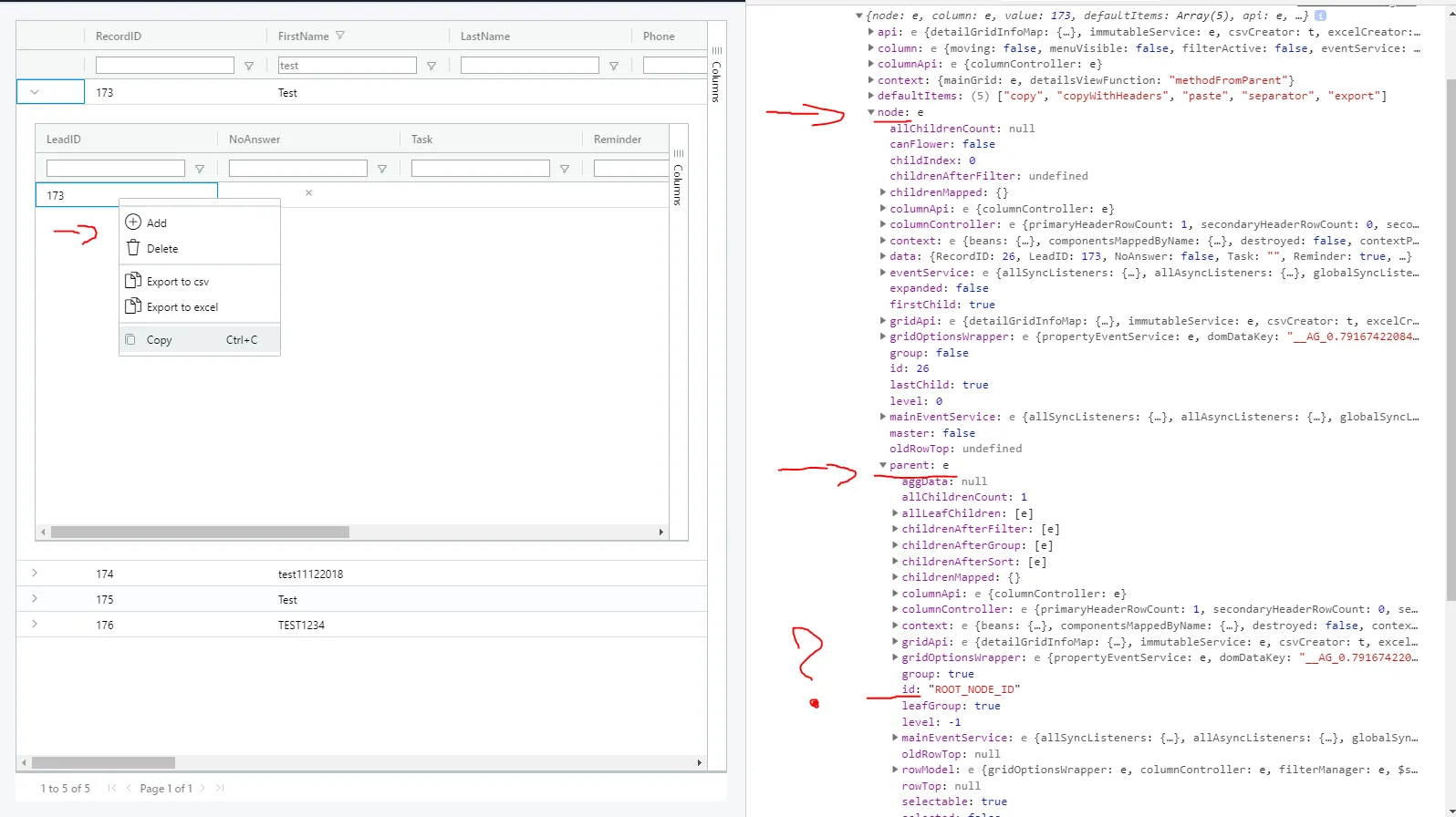Collapse the top-level logged object
1456x817 pixels.
859,16
